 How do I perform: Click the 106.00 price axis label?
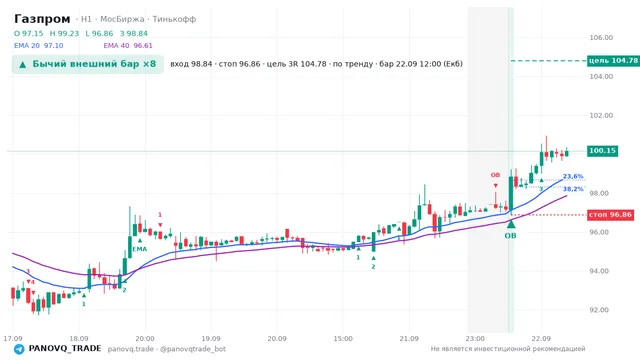click(x=601, y=38)
